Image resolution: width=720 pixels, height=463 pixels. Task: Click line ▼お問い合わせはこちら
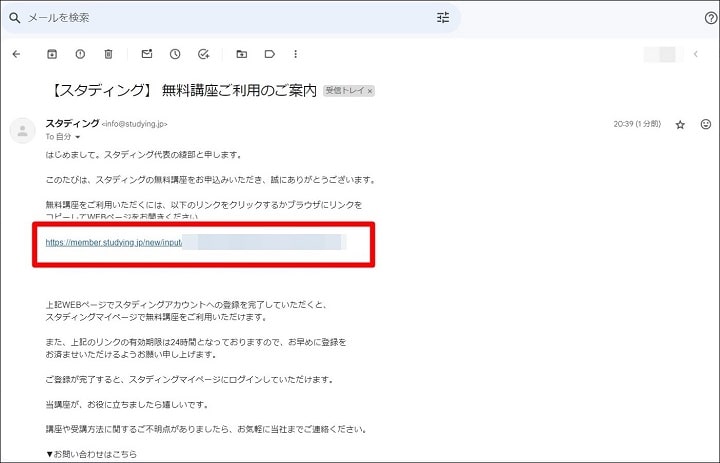[x=91, y=454]
